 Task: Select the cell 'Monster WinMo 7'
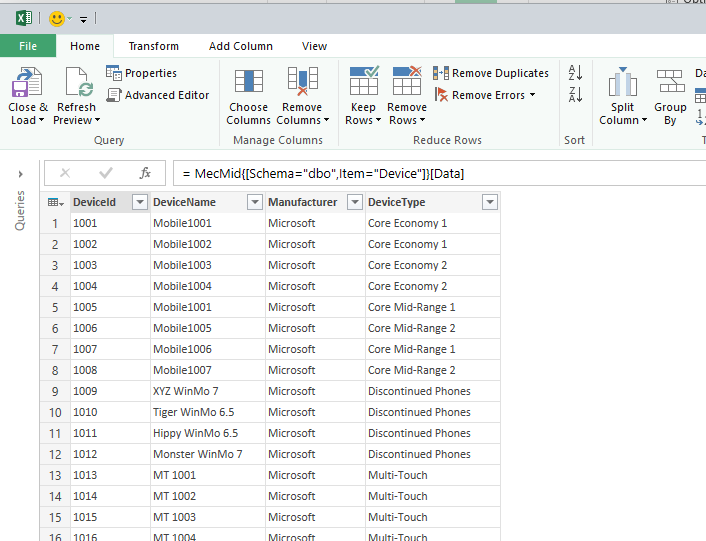[208, 454]
